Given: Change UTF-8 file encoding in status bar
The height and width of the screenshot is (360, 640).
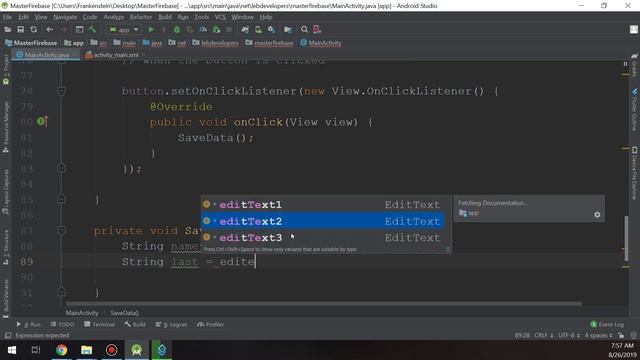Looking at the screenshot, I should pyautogui.click(x=569, y=336).
